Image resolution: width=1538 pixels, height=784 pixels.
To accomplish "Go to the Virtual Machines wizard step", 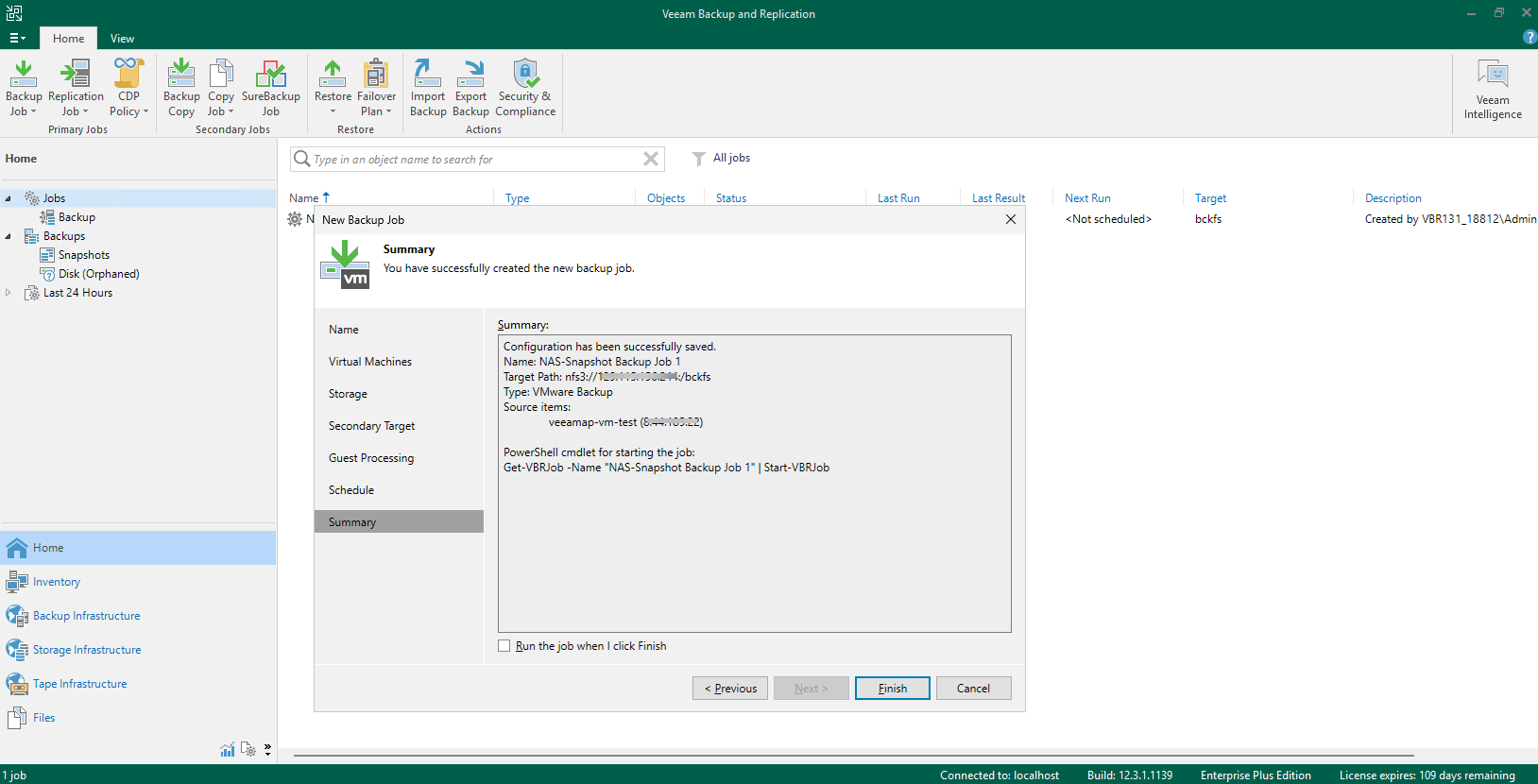I will click(399, 362).
